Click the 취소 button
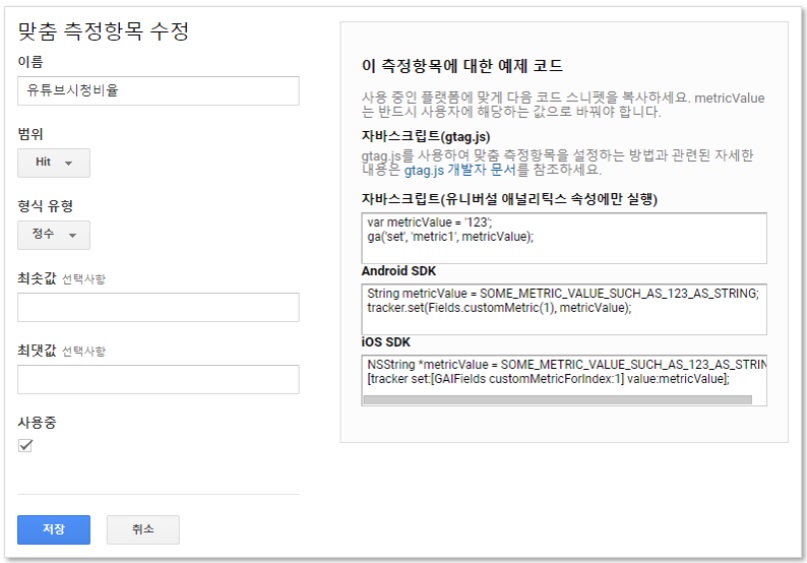The width and height of the screenshot is (807, 563). pos(143,530)
